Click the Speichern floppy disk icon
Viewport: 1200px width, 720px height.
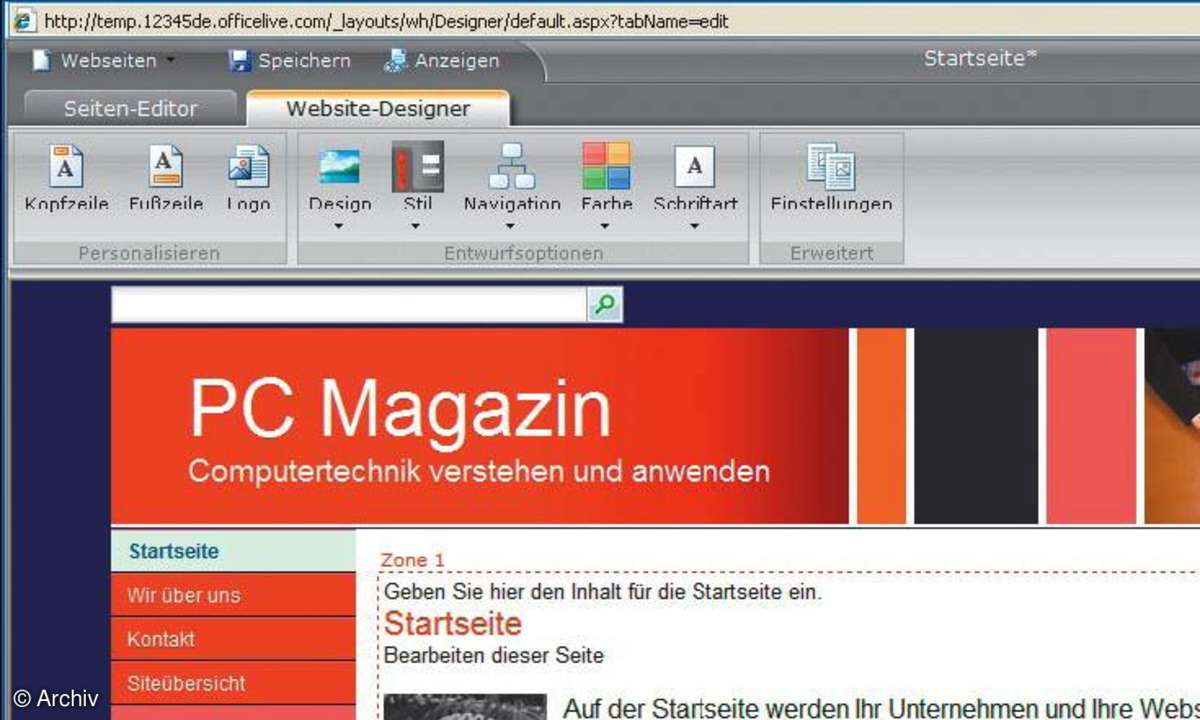click(x=240, y=61)
